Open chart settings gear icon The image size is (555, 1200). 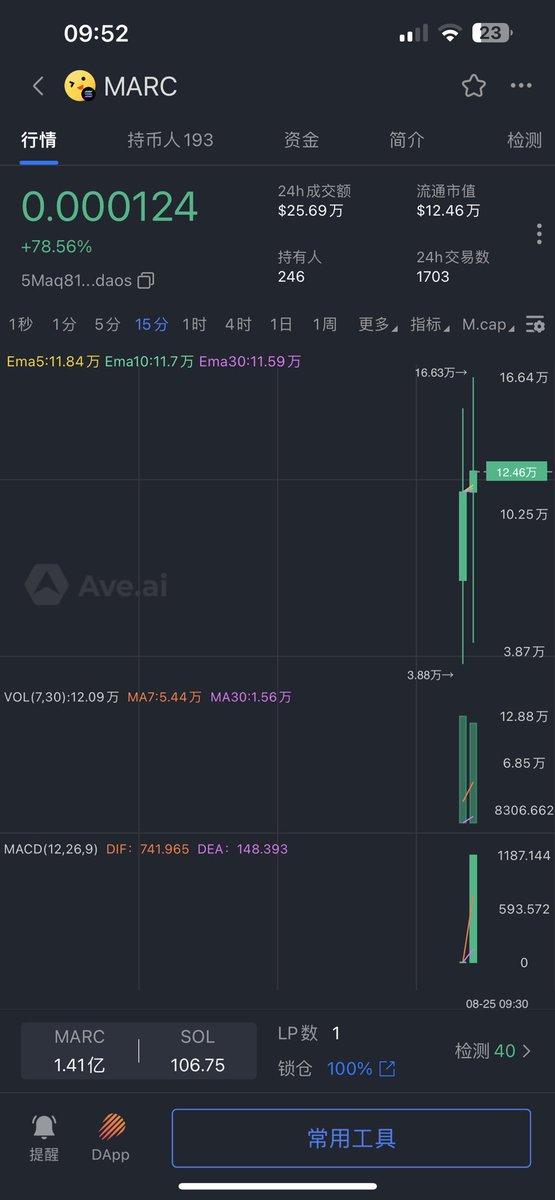pos(536,324)
